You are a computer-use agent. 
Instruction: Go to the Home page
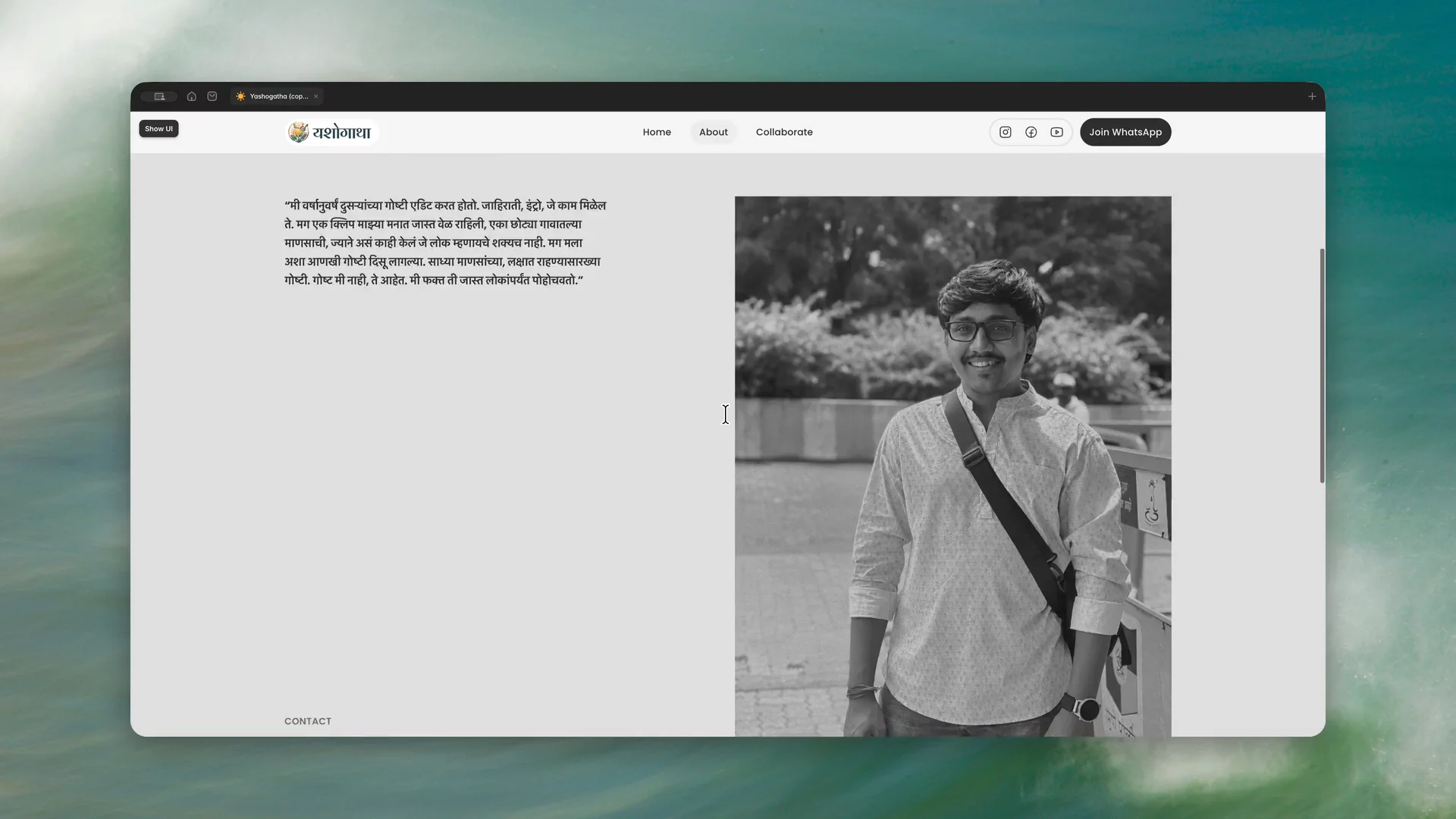(x=657, y=132)
